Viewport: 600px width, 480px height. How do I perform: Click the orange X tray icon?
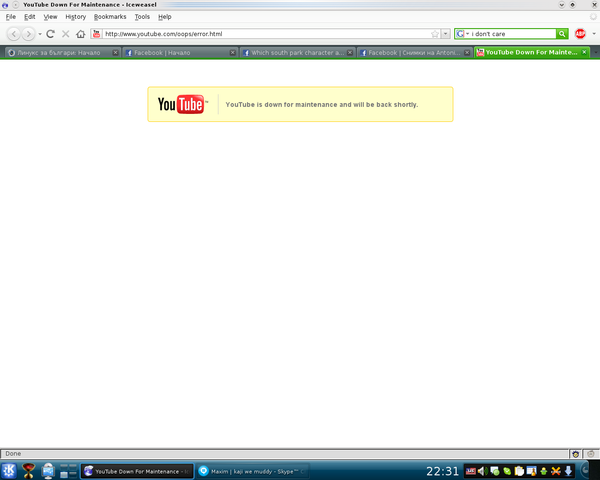click(x=556, y=471)
